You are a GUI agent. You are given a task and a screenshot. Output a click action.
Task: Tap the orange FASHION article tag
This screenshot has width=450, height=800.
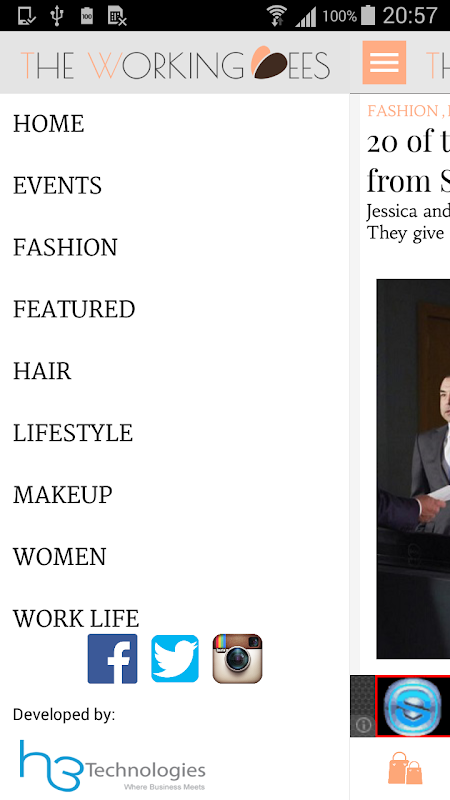pyautogui.click(x=403, y=111)
